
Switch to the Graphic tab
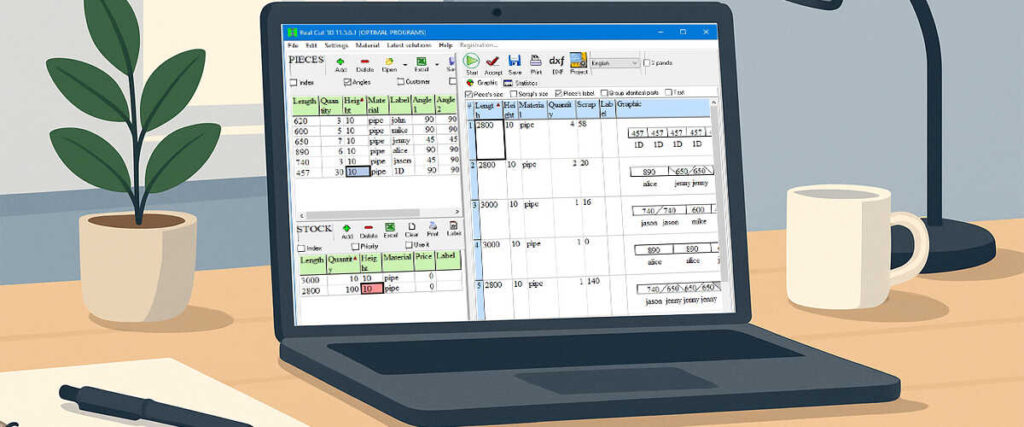482,83
